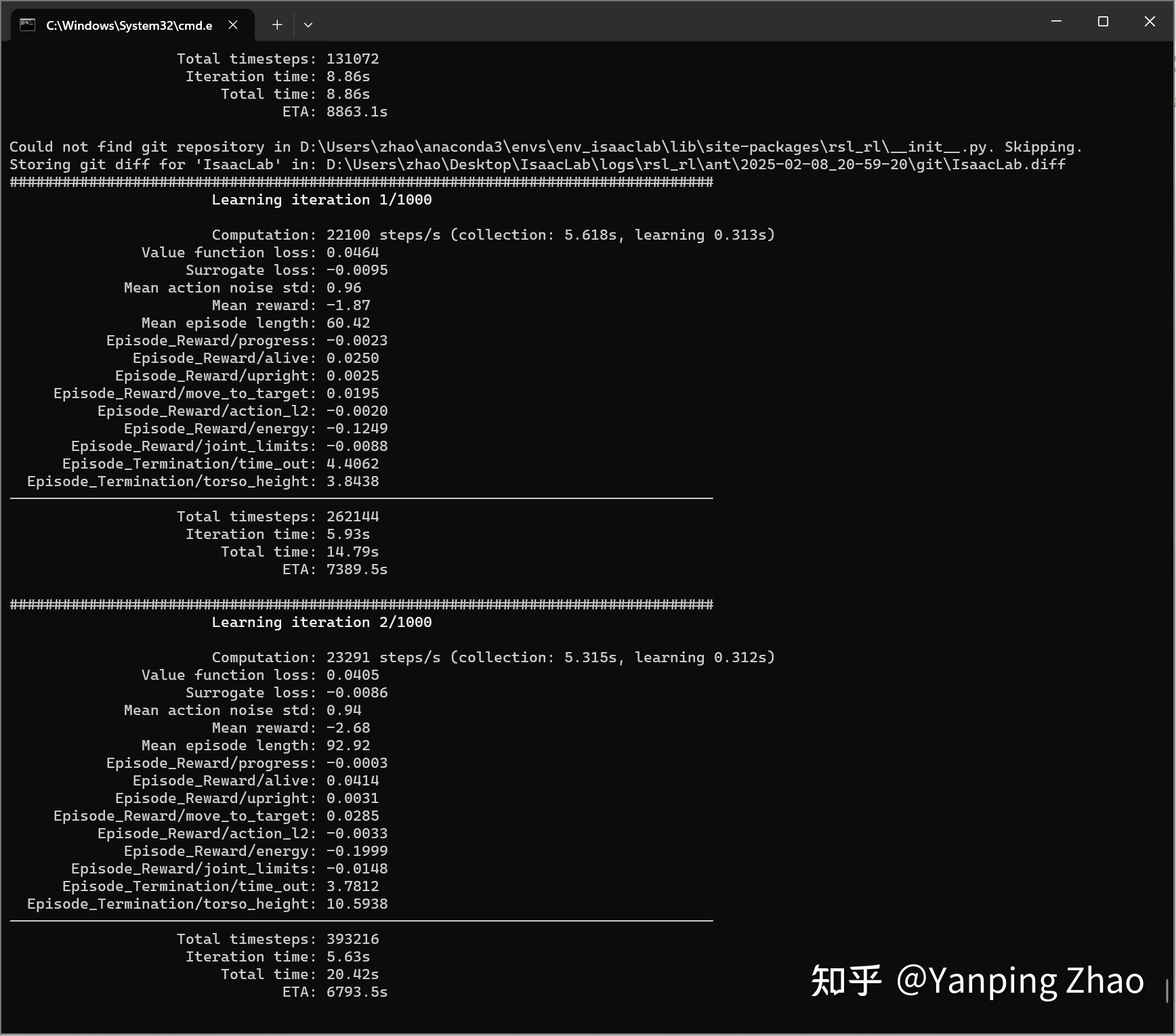1176x1036 pixels.
Task: Select the Learning iteration 1/1000 header
Action: [x=322, y=199]
